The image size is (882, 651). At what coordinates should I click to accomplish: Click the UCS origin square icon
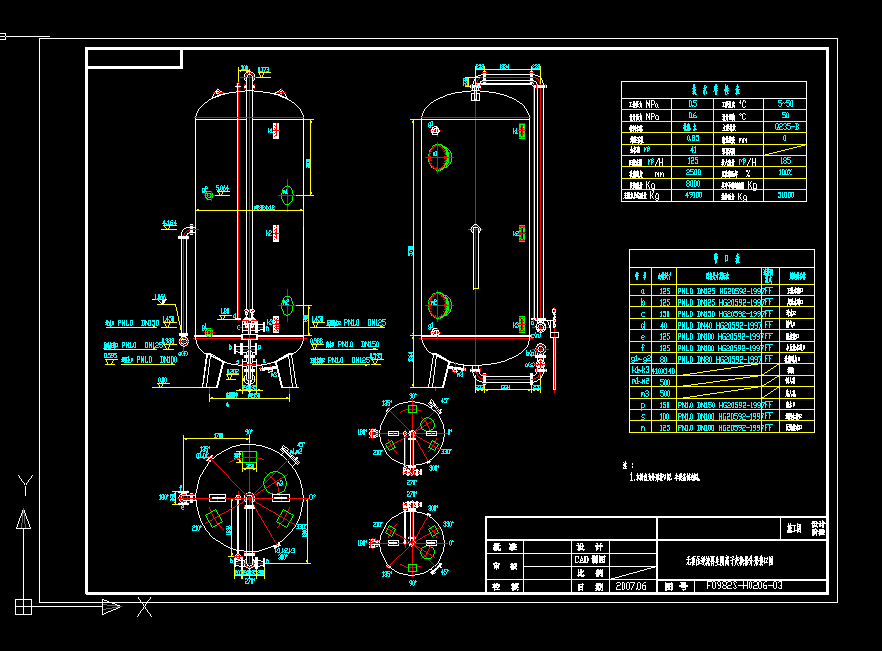(23, 607)
